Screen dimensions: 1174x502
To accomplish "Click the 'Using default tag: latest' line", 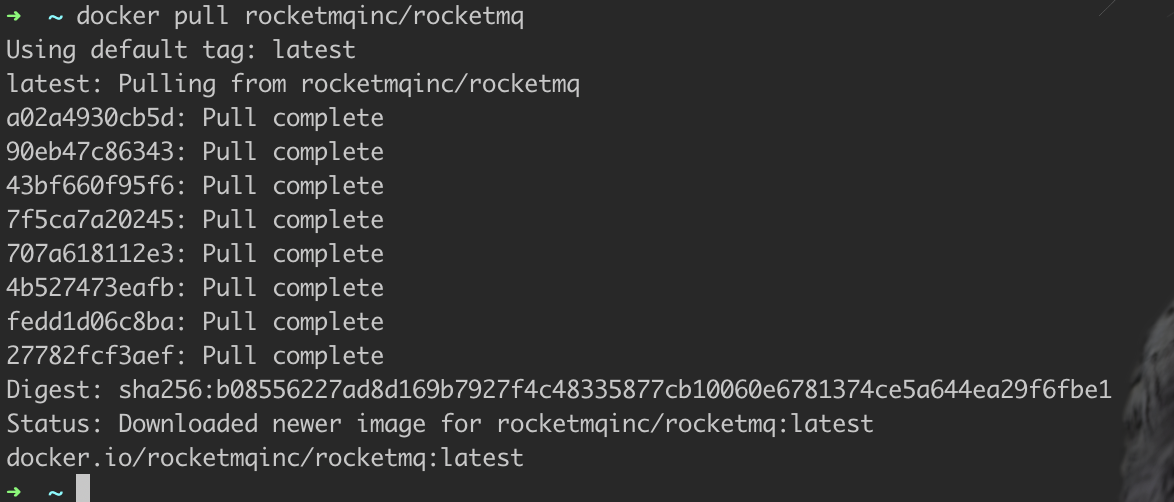I will coord(181,50).
